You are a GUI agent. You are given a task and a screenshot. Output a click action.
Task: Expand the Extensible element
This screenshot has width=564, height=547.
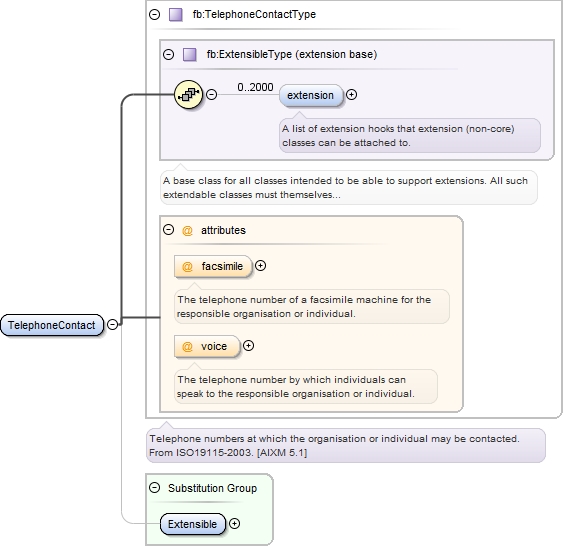235,524
